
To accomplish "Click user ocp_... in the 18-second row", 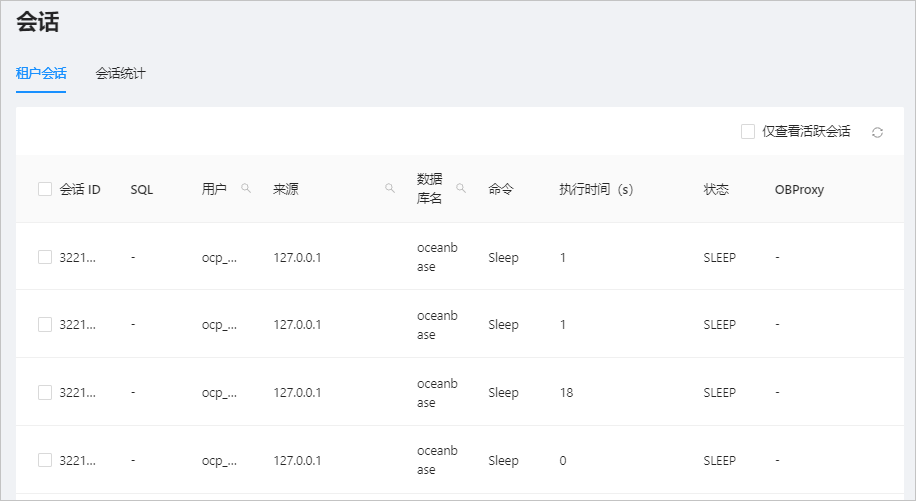I will point(219,393).
